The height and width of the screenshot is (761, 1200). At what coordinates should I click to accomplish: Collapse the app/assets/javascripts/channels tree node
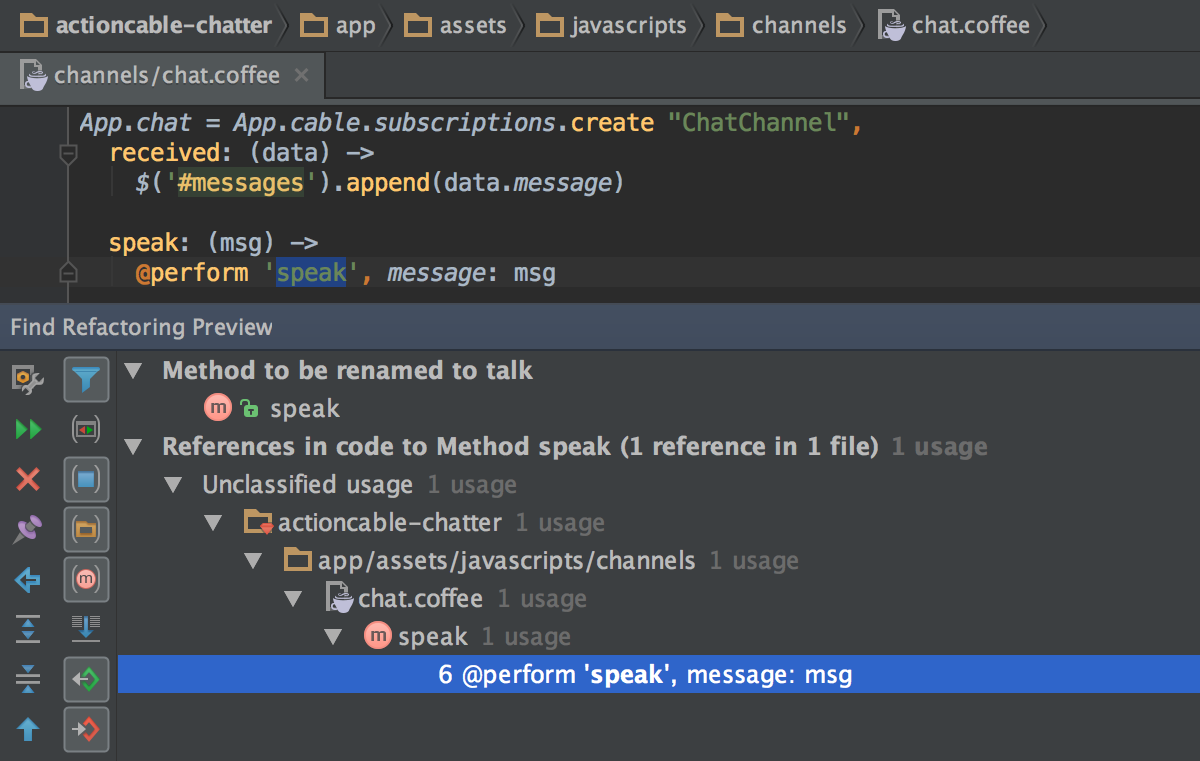click(253, 561)
